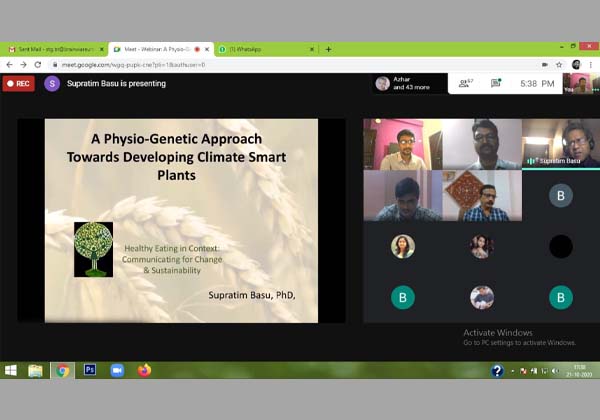The width and height of the screenshot is (600, 420).
Task: Open Firefox from the taskbar
Action: [x=144, y=370]
